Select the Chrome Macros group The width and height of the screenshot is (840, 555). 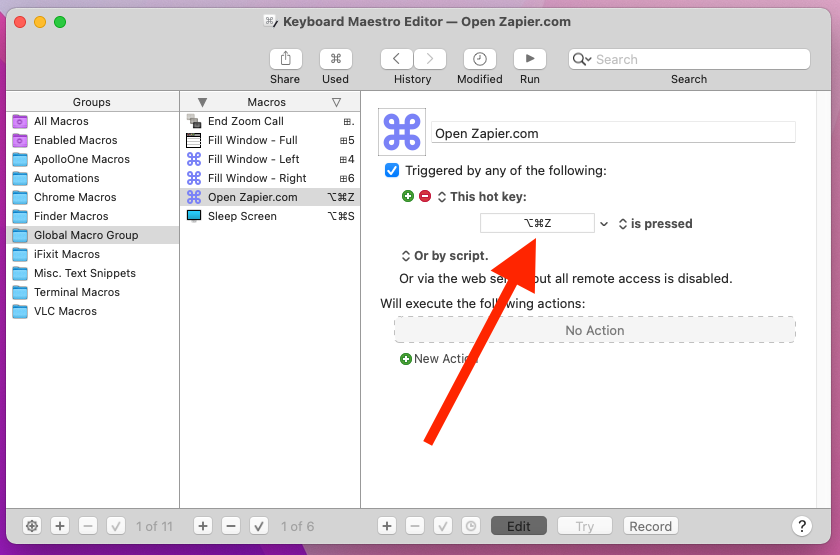coord(93,197)
